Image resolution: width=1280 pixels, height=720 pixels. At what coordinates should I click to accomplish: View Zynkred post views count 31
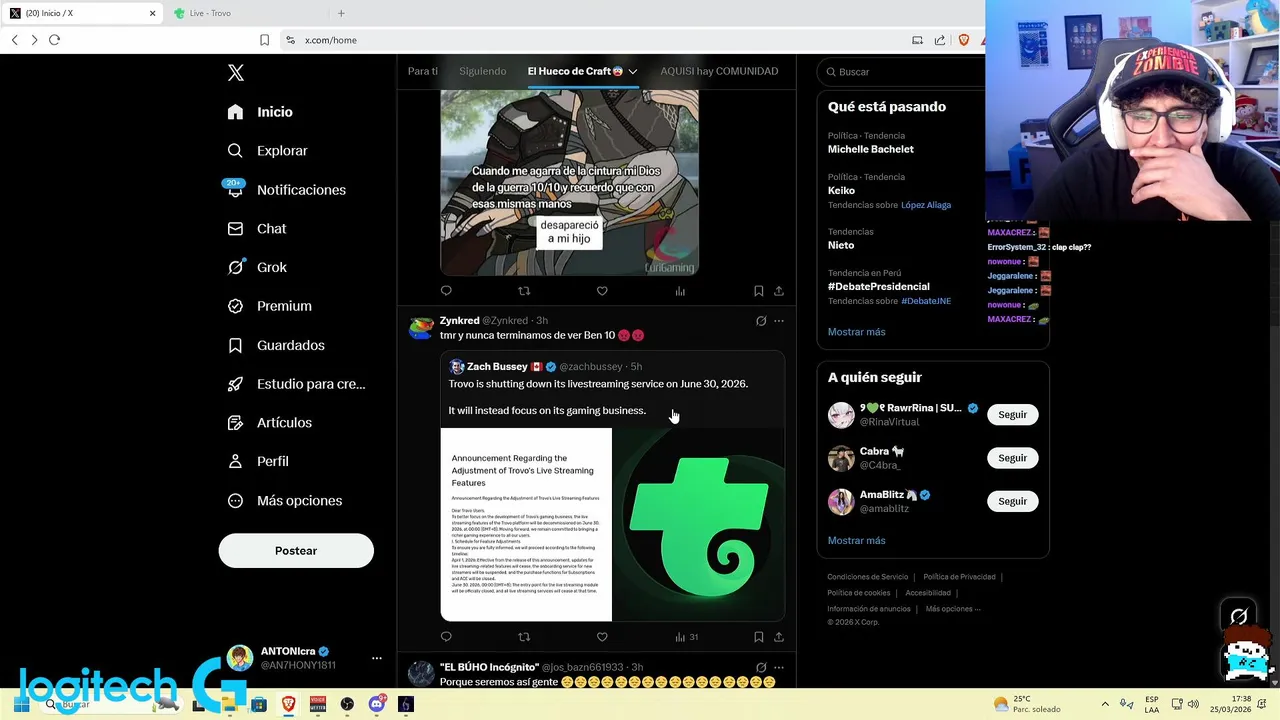pos(686,637)
